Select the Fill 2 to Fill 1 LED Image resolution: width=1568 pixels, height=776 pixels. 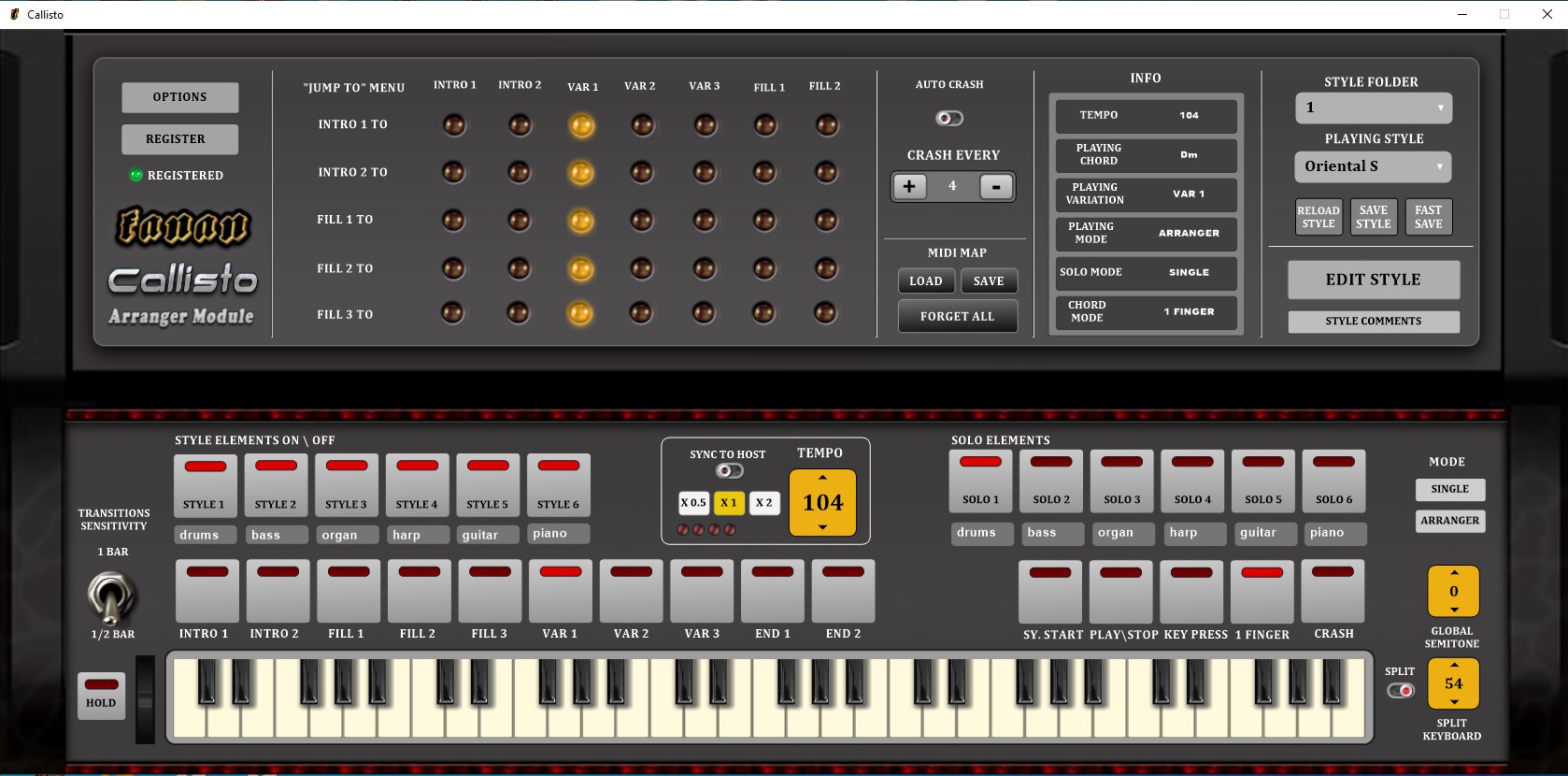click(x=764, y=269)
